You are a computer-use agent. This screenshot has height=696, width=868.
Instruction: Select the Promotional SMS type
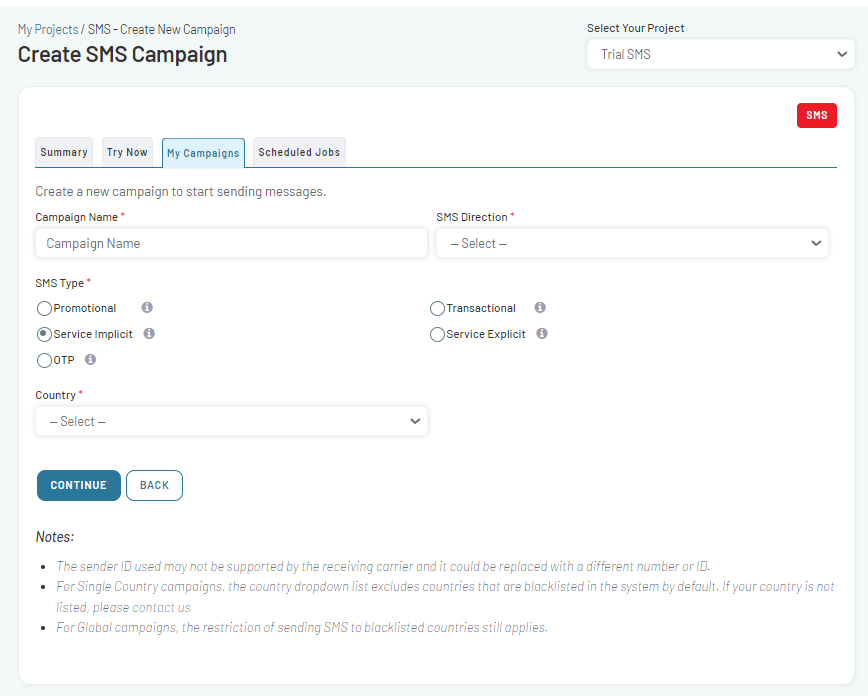pos(44,308)
